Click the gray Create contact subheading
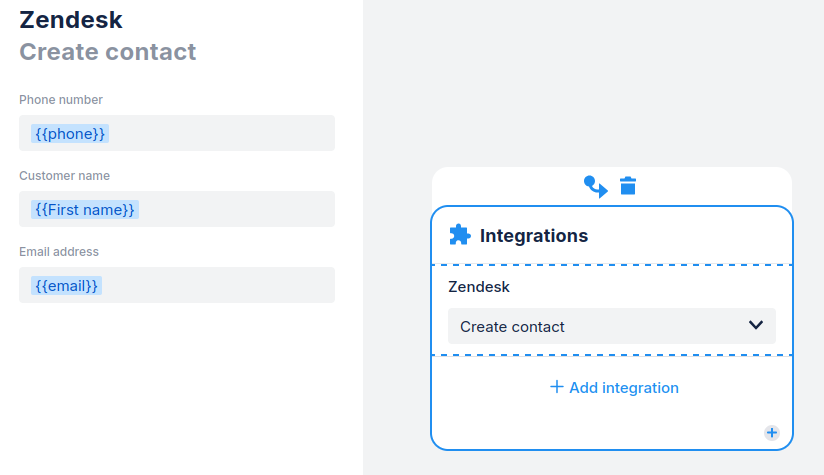 pyautogui.click(x=108, y=52)
